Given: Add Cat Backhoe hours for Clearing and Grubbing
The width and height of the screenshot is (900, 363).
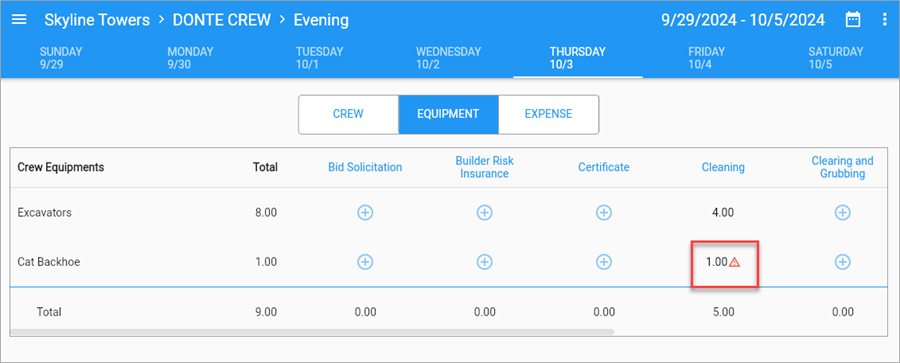Looking at the screenshot, I should tap(842, 262).
